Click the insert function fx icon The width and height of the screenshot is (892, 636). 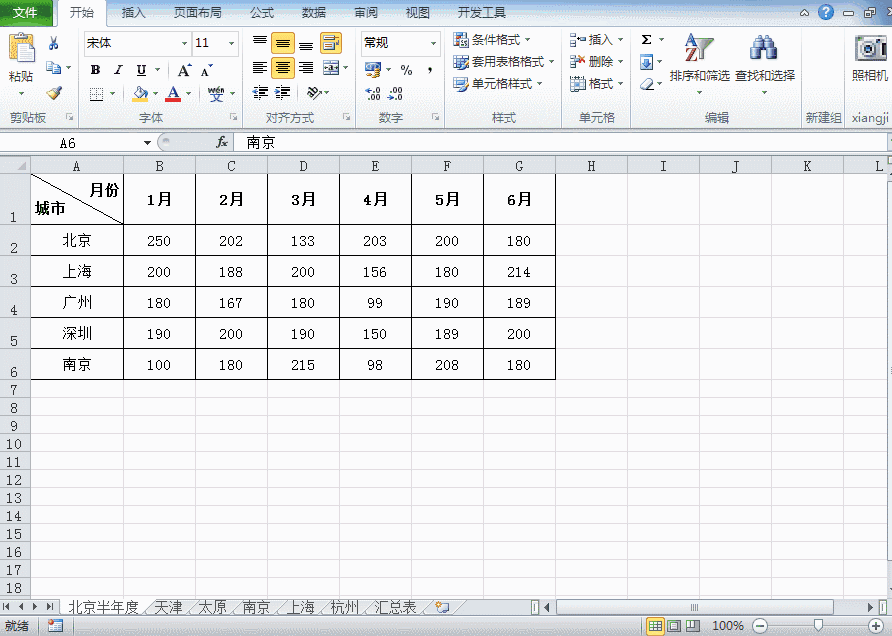click(222, 143)
